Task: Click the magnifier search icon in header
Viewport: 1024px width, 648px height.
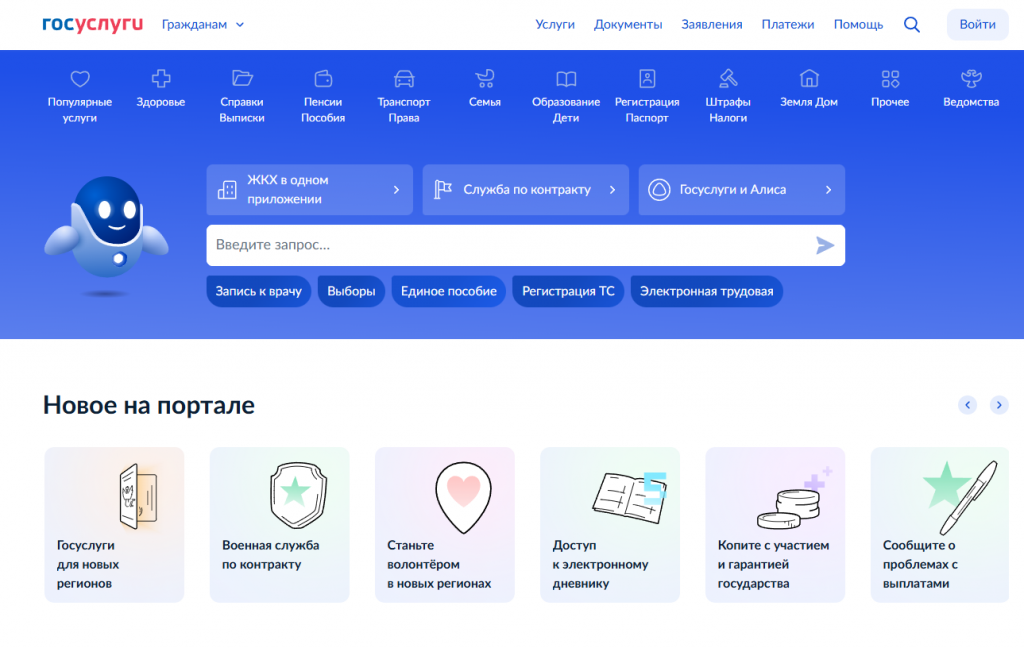Action: [x=912, y=25]
